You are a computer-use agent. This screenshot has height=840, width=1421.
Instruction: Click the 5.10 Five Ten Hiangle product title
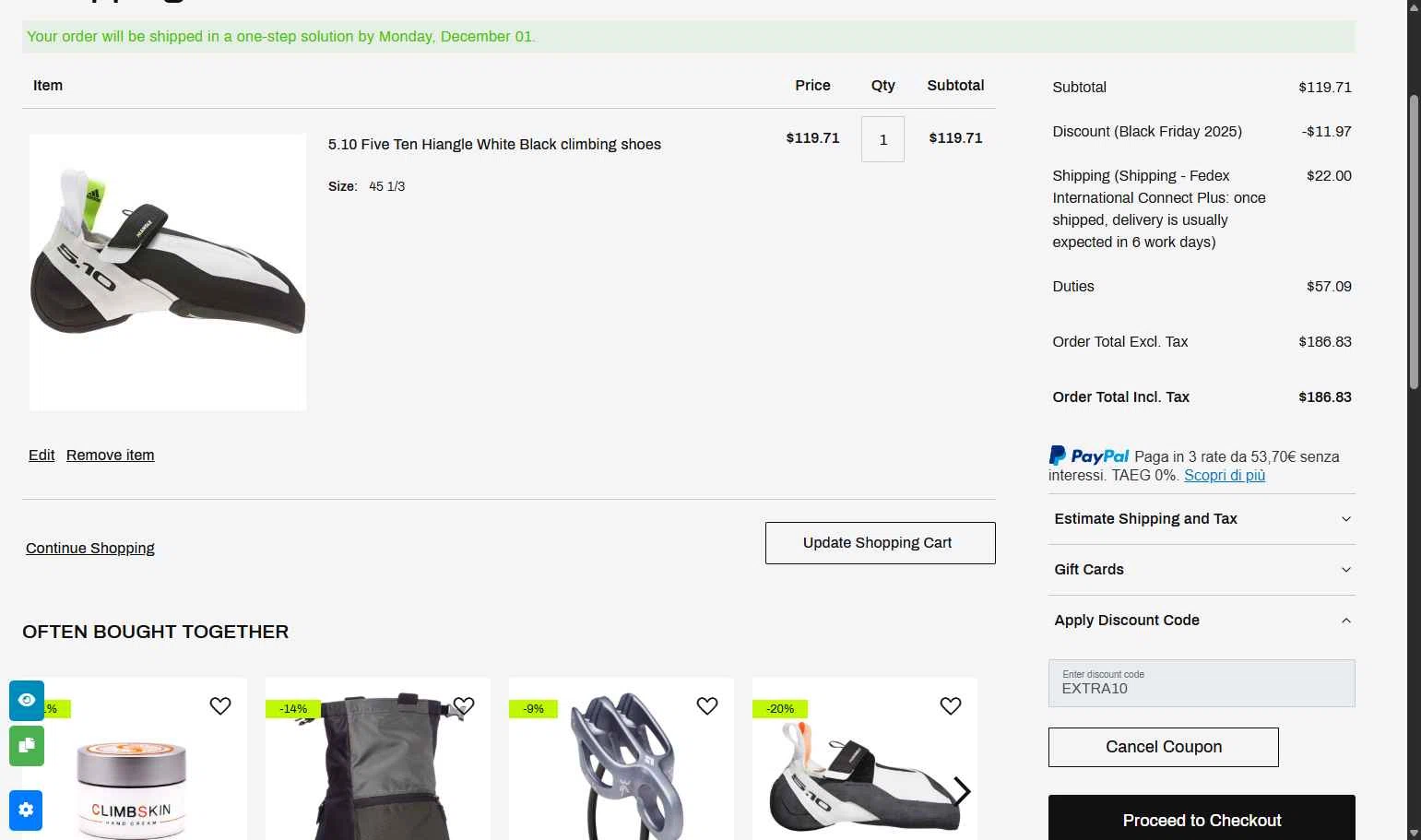pos(494,144)
